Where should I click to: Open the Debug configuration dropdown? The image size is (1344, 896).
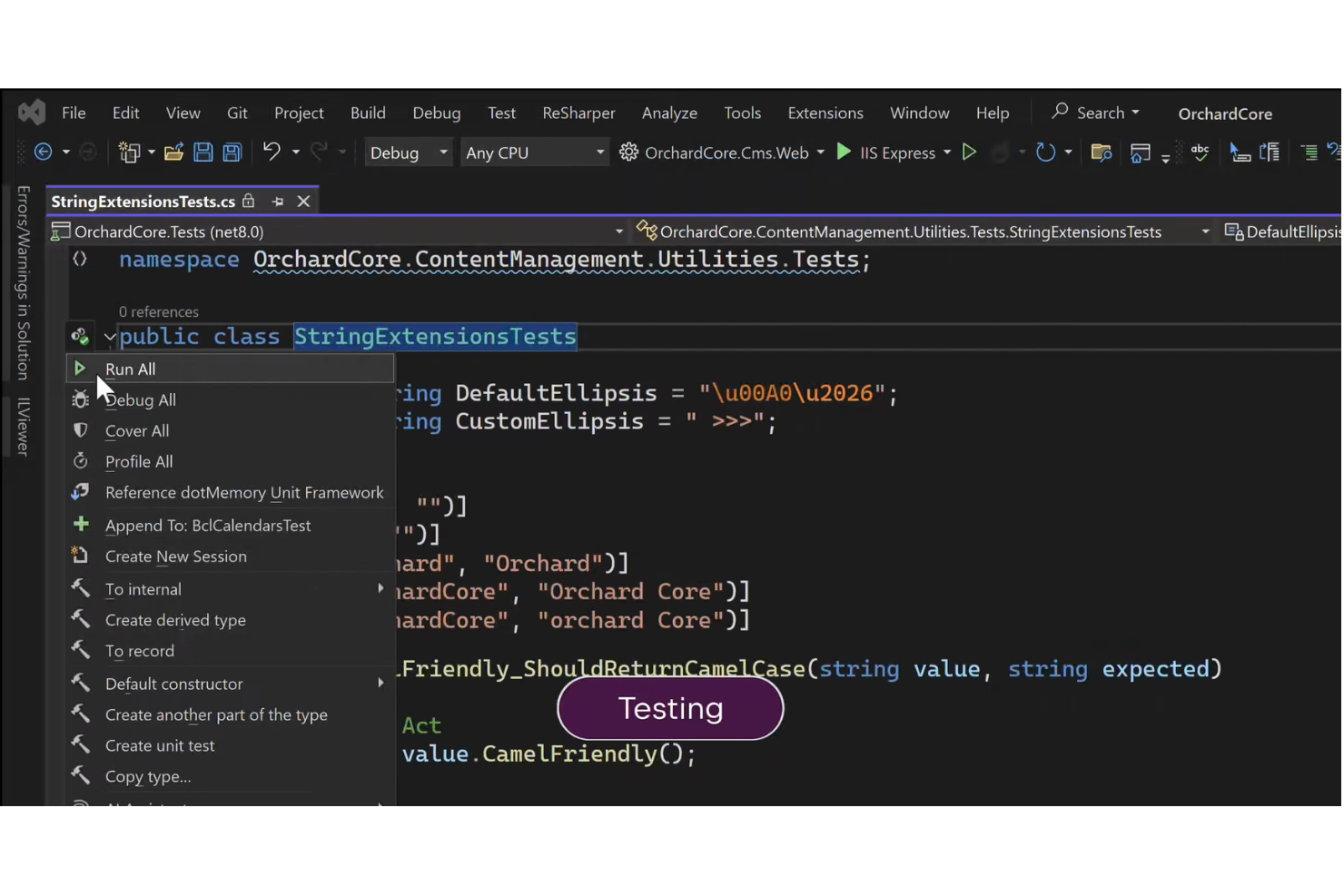coord(408,153)
